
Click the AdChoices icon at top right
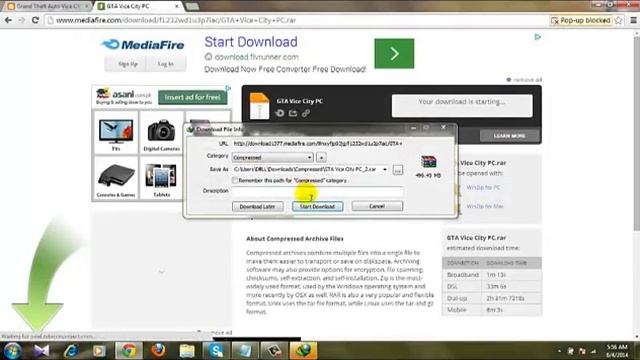[x=538, y=37]
